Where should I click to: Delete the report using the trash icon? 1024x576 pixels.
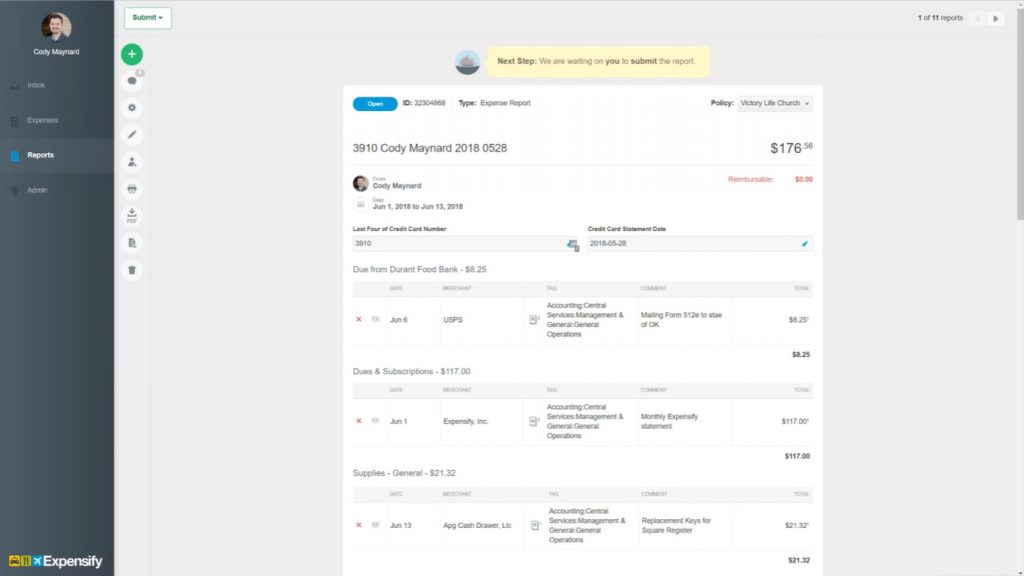[131, 269]
